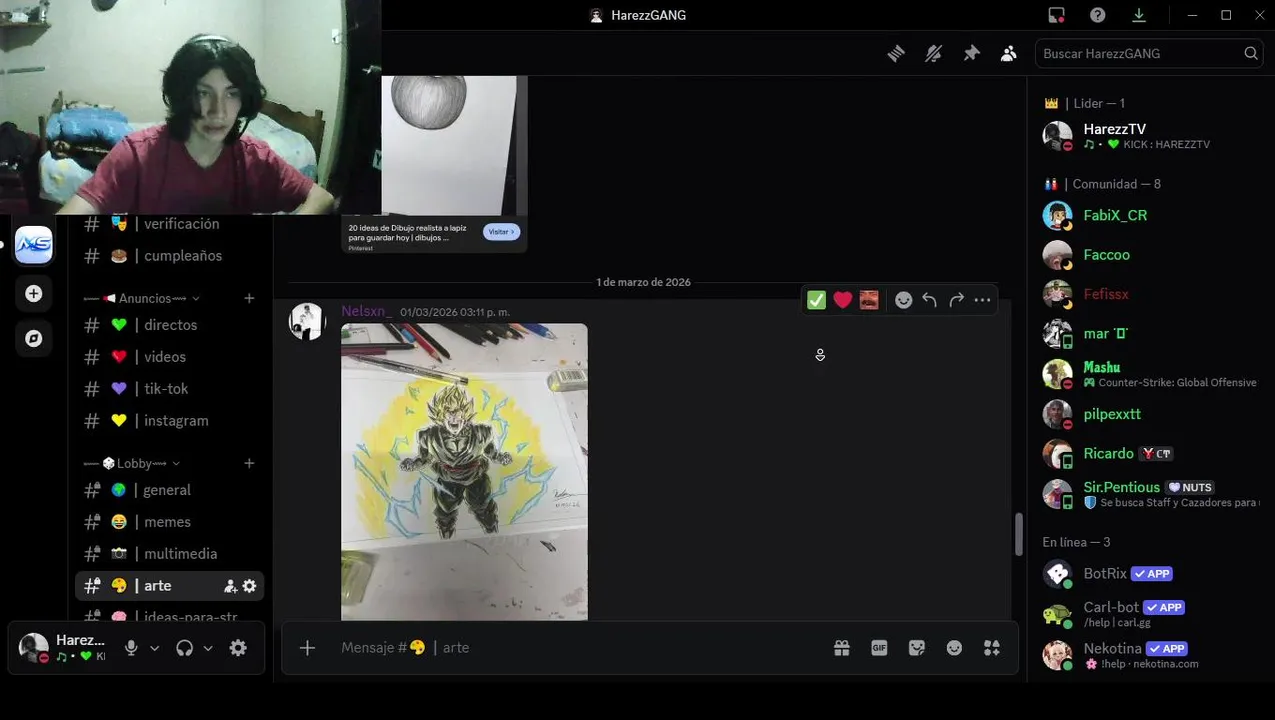
Task: Open the multimedia channel
Action: [169, 554]
